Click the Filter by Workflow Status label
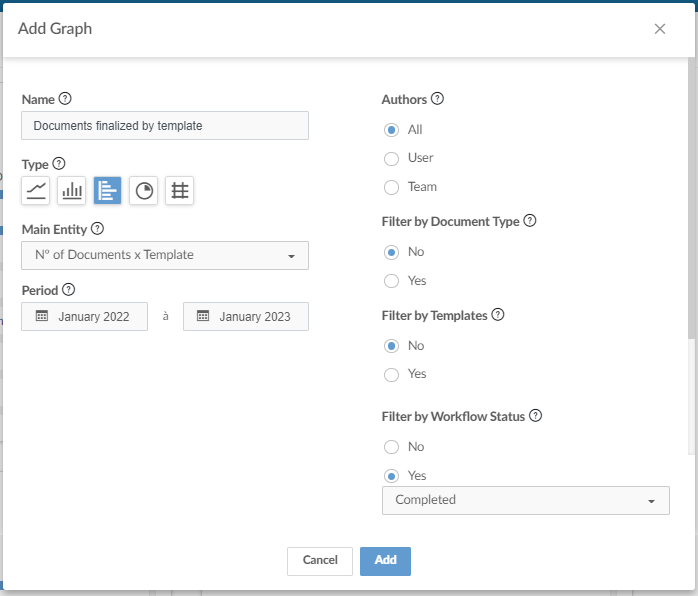This screenshot has height=596, width=698. click(453, 417)
